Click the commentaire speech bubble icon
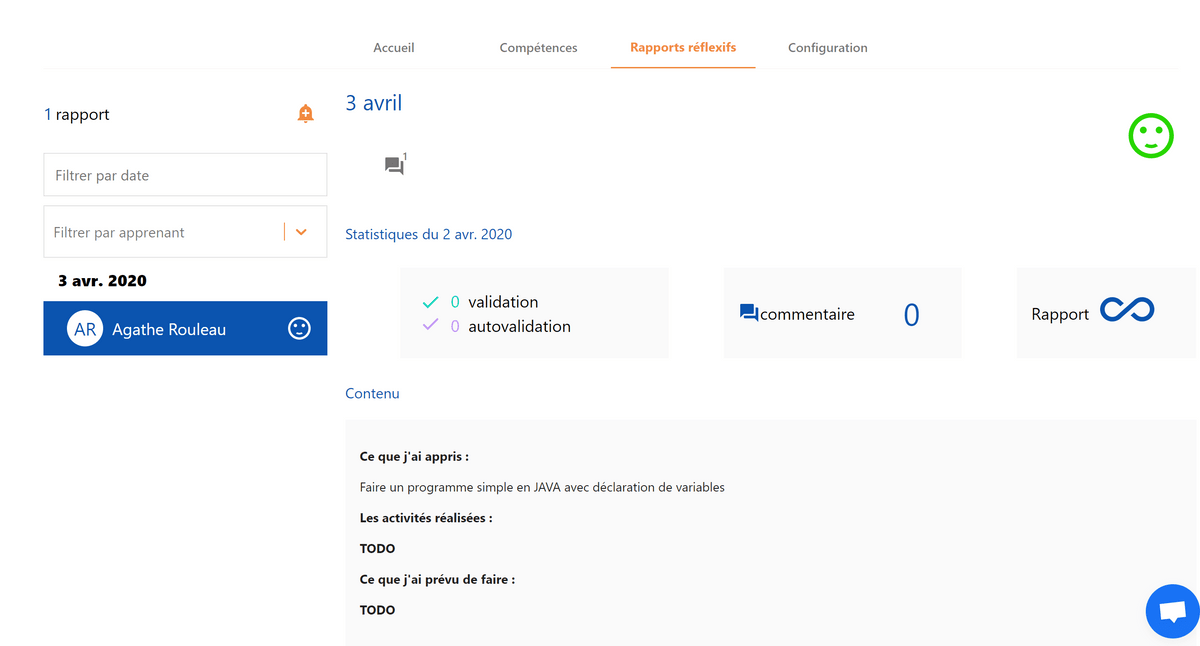The width and height of the screenshot is (1200, 646). [749, 313]
